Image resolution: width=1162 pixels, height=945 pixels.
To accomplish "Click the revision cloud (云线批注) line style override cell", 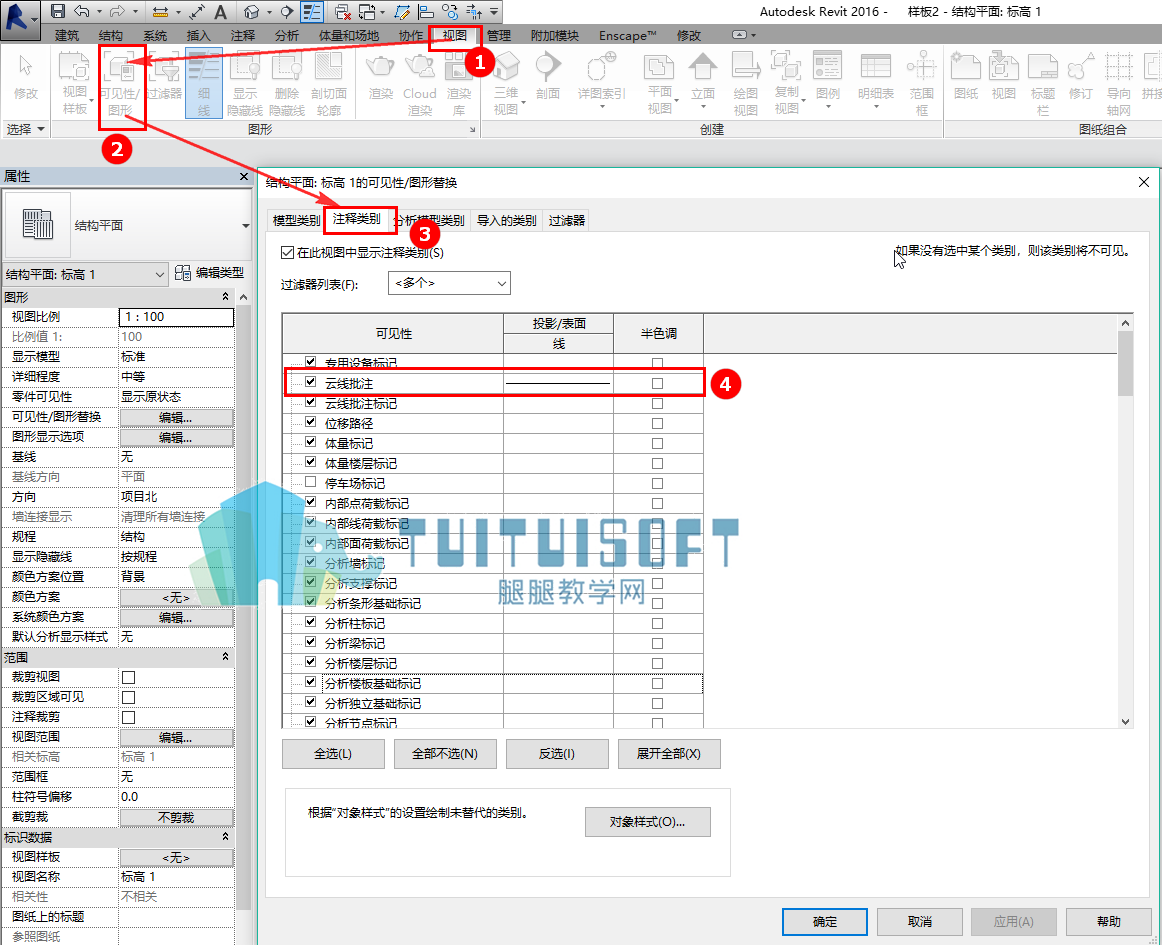I will click(558, 383).
